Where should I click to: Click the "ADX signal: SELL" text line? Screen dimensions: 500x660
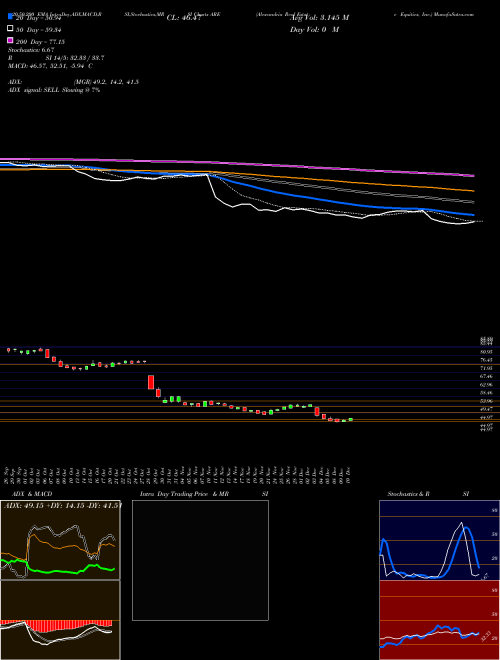click(54, 90)
